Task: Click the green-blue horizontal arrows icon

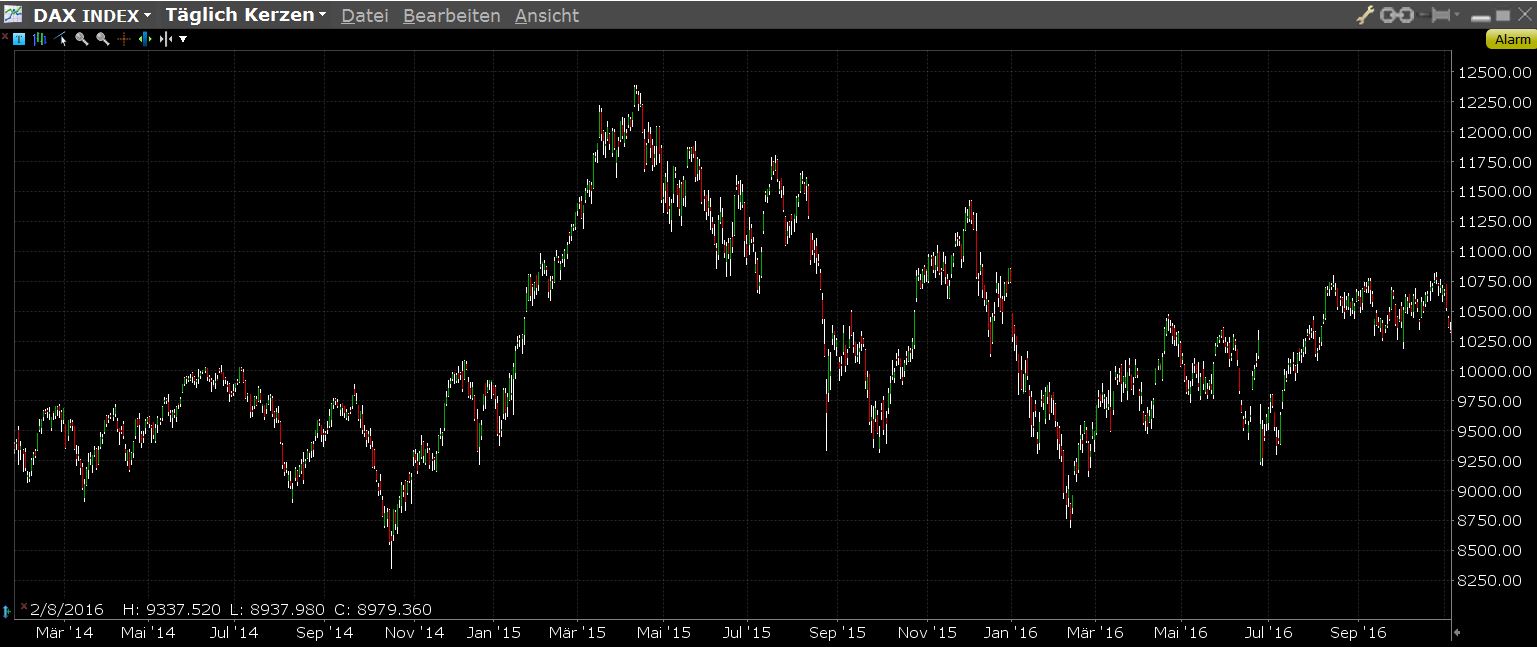Action: [x=145, y=39]
